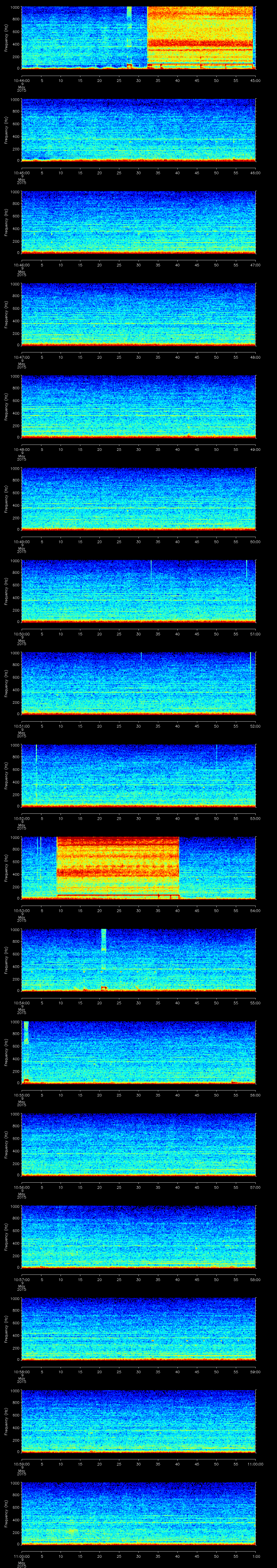Viewport: 277px width, 1568px height.
Task: Click the 10:47:00 start time label
Action: tap(21, 357)
